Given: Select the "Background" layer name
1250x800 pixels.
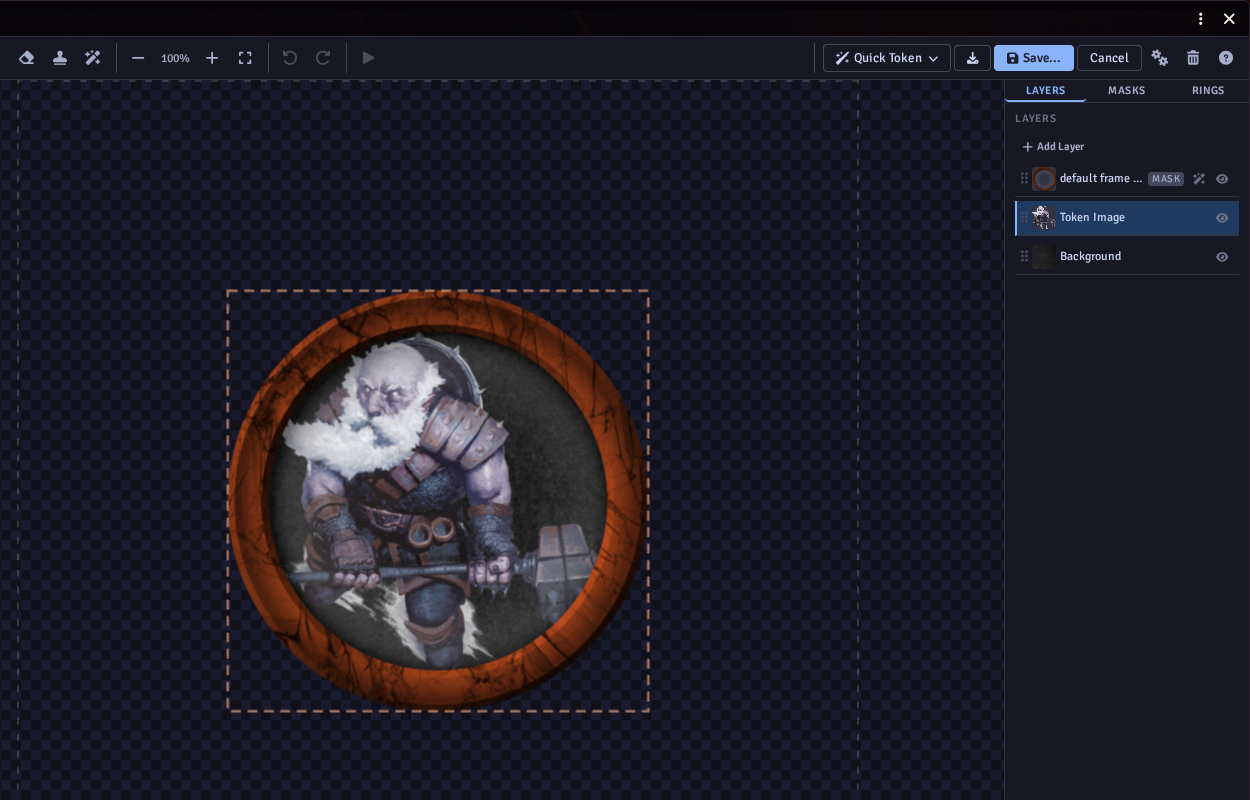Looking at the screenshot, I should [x=1090, y=257].
